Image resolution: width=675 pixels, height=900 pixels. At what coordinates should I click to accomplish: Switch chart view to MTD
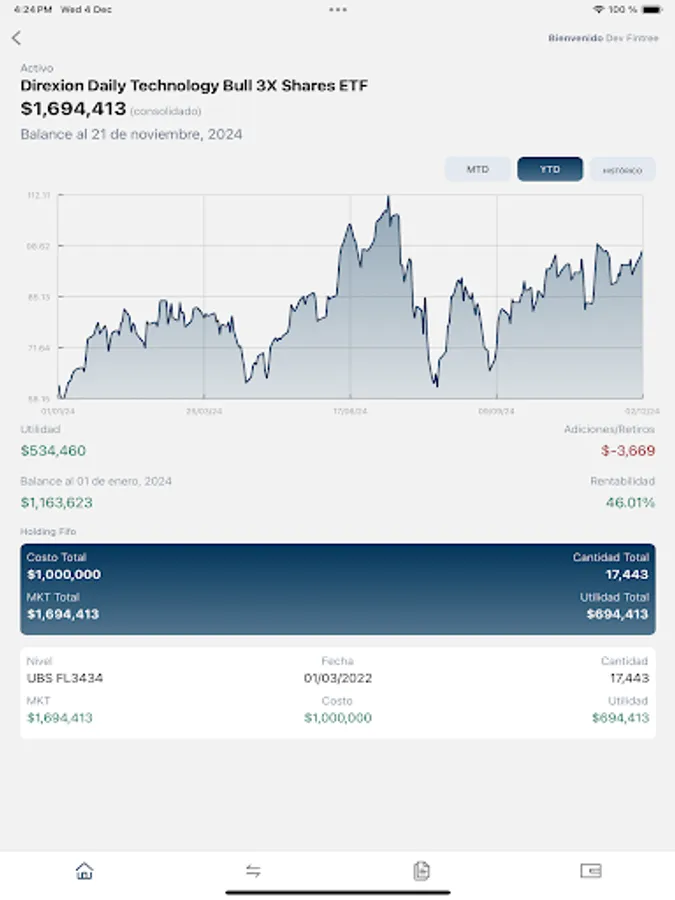pos(477,169)
